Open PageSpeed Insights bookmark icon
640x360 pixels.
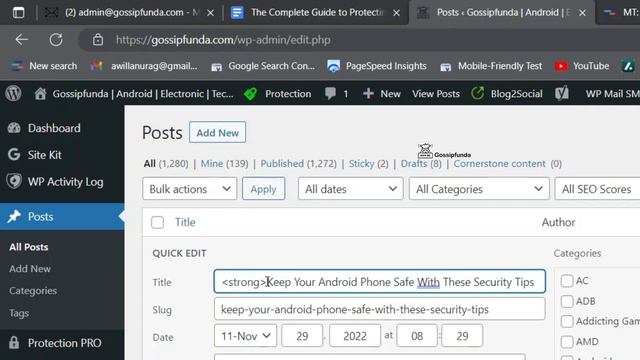(333, 66)
